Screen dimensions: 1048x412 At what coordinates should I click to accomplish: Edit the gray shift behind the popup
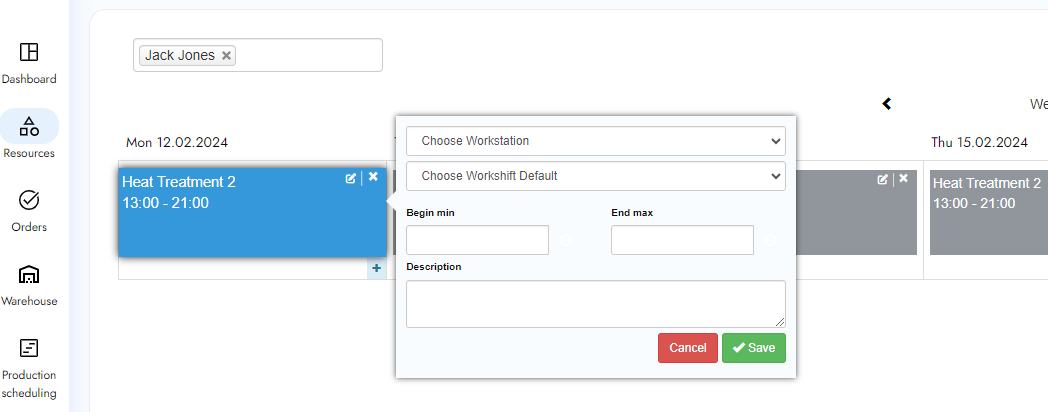coord(882,179)
